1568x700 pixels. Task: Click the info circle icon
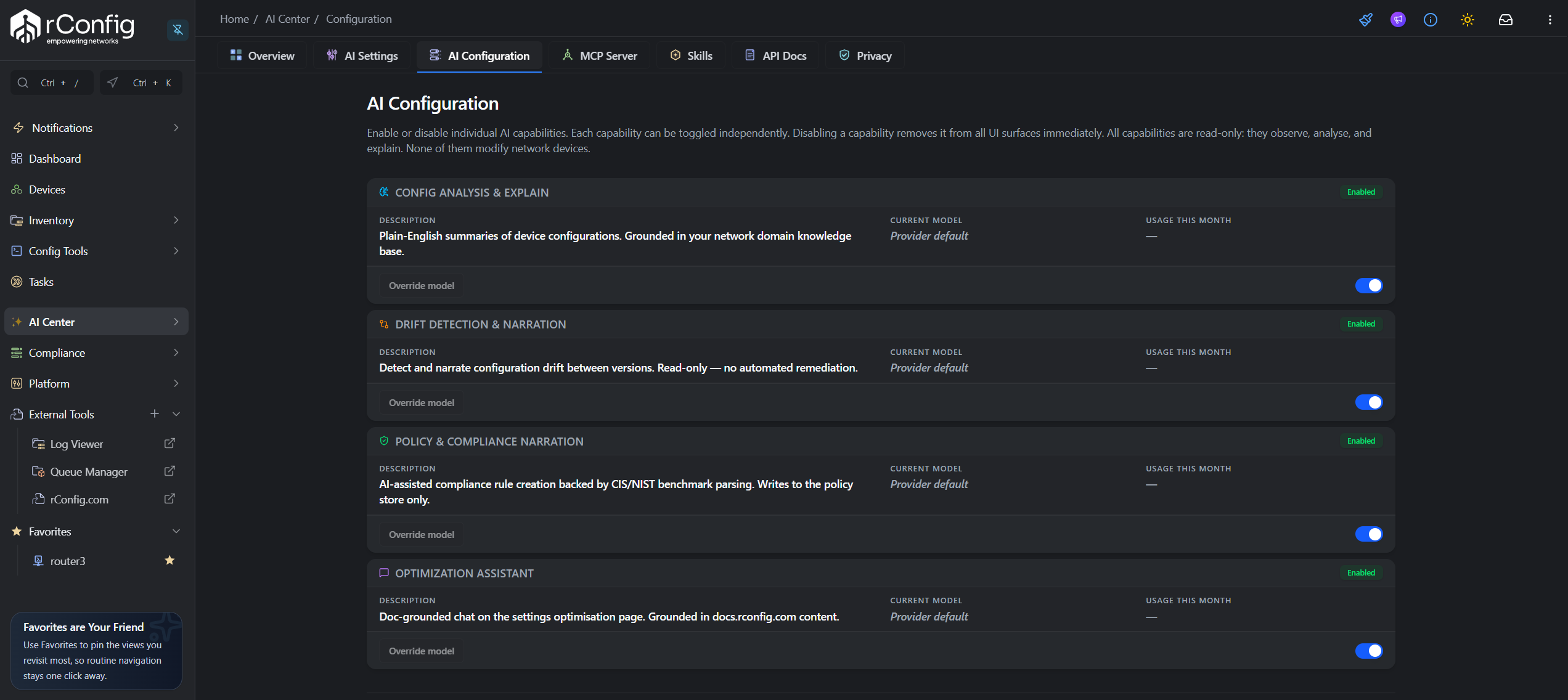(1431, 20)
